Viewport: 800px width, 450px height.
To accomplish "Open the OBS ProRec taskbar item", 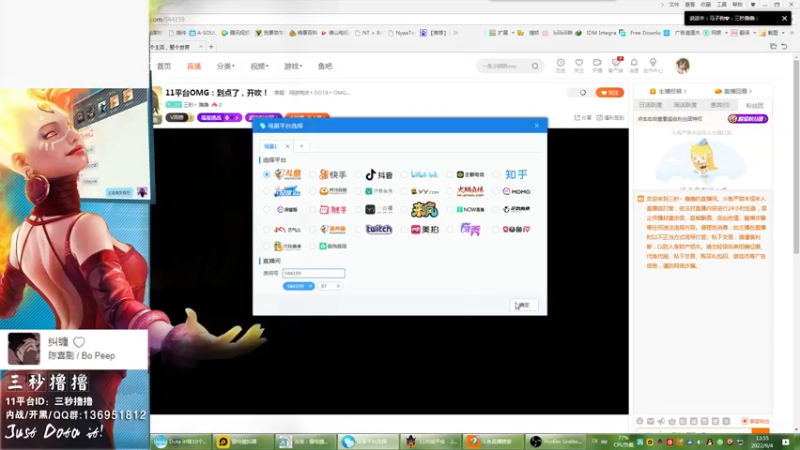I will 555,442.
